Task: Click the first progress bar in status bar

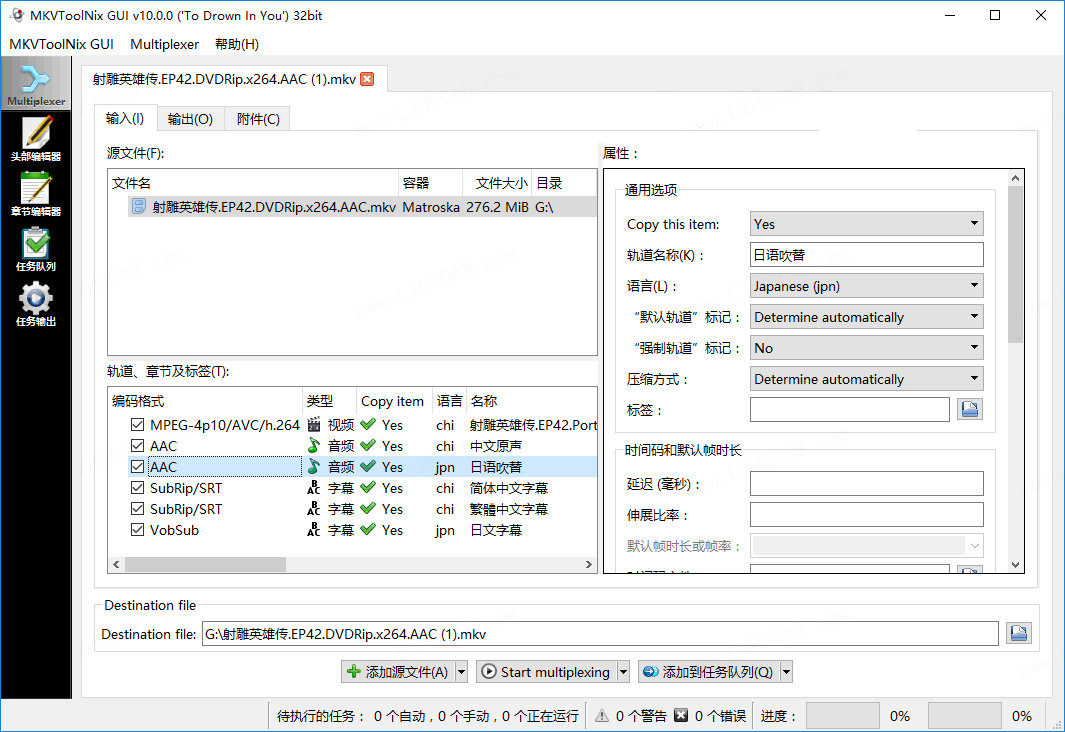Action: pyautogui.click(x=842, y=716)
